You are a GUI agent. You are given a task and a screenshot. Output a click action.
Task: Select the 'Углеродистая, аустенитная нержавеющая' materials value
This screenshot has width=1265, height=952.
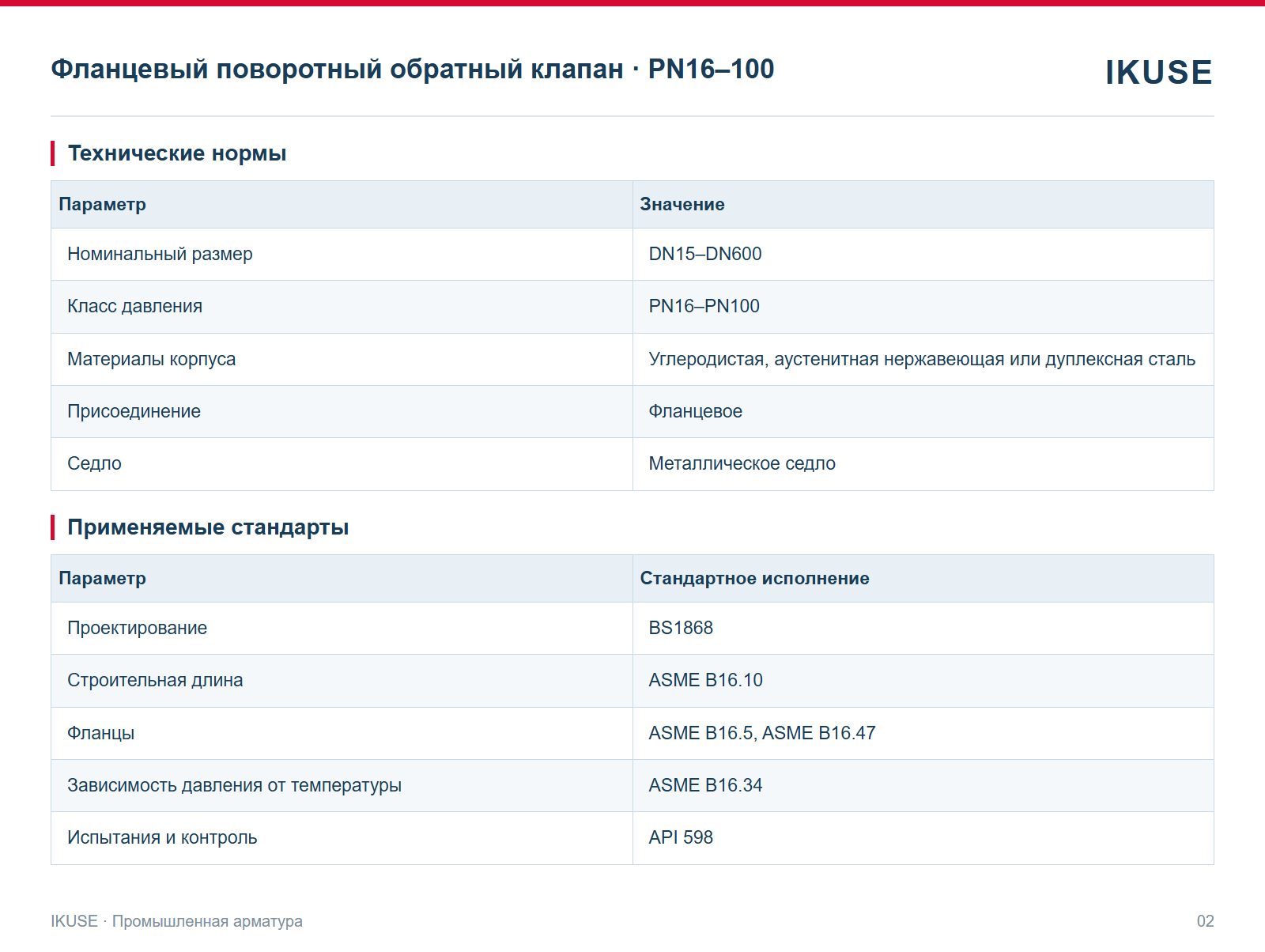click(922, 359)
